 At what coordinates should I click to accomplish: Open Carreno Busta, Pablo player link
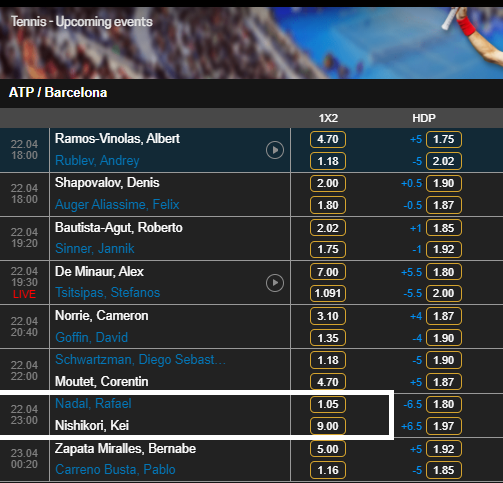click(115, 469)
